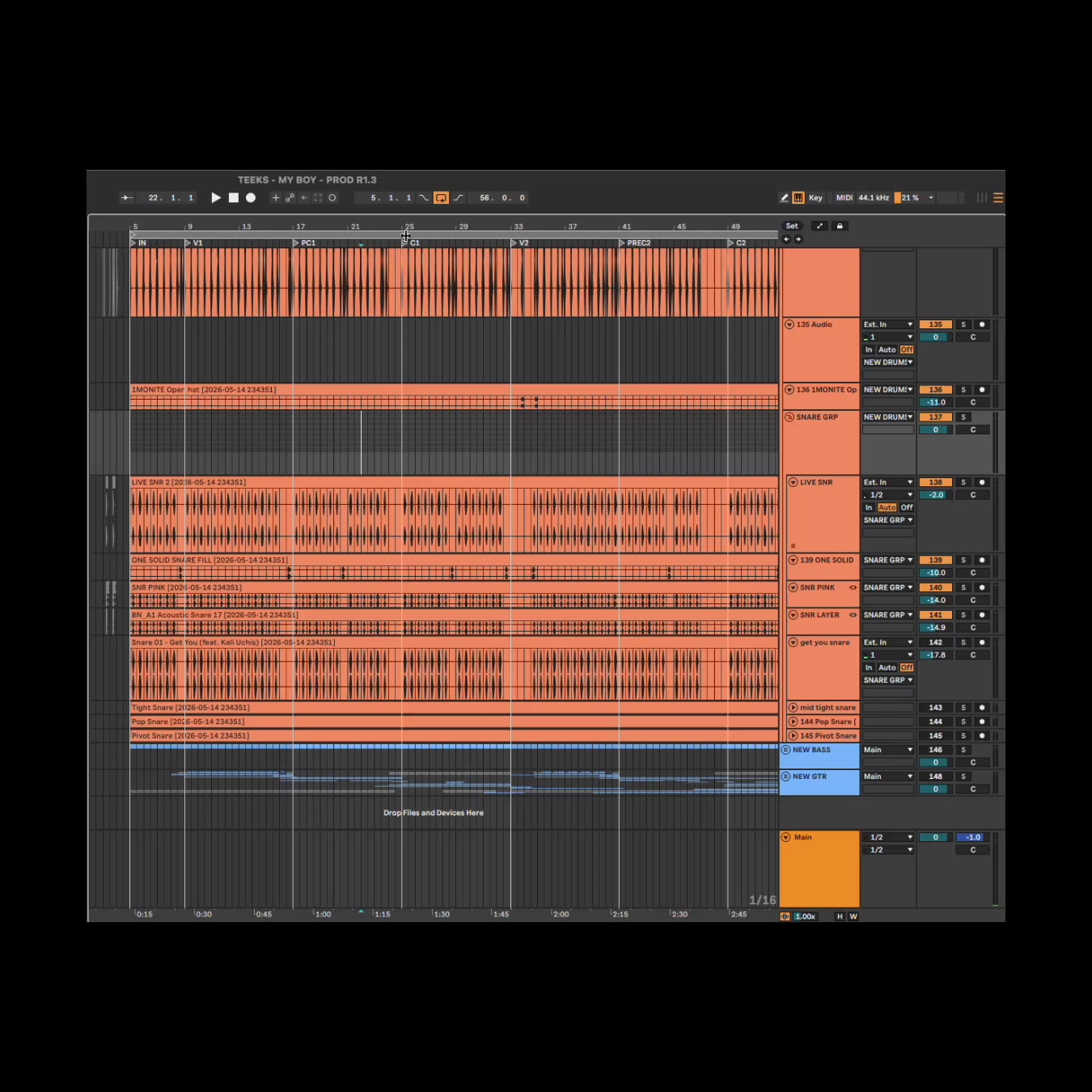Click the W width toggle at the bottom
Viewport: 1092px width, 1092px height.
coord(853,916)
